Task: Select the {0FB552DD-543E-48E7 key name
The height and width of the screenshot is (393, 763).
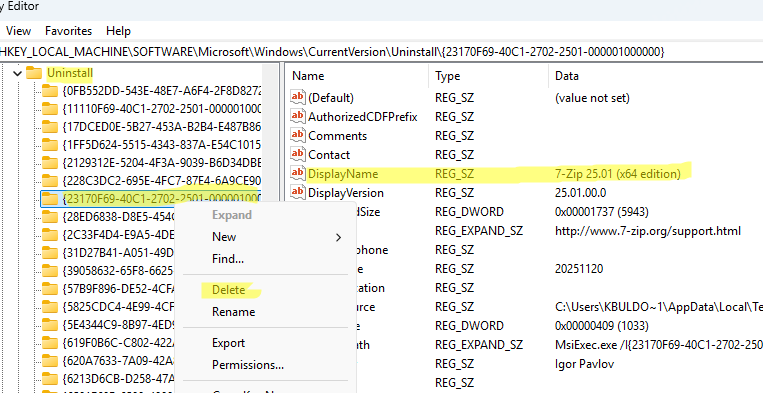Action: click(x=162, y=91)
